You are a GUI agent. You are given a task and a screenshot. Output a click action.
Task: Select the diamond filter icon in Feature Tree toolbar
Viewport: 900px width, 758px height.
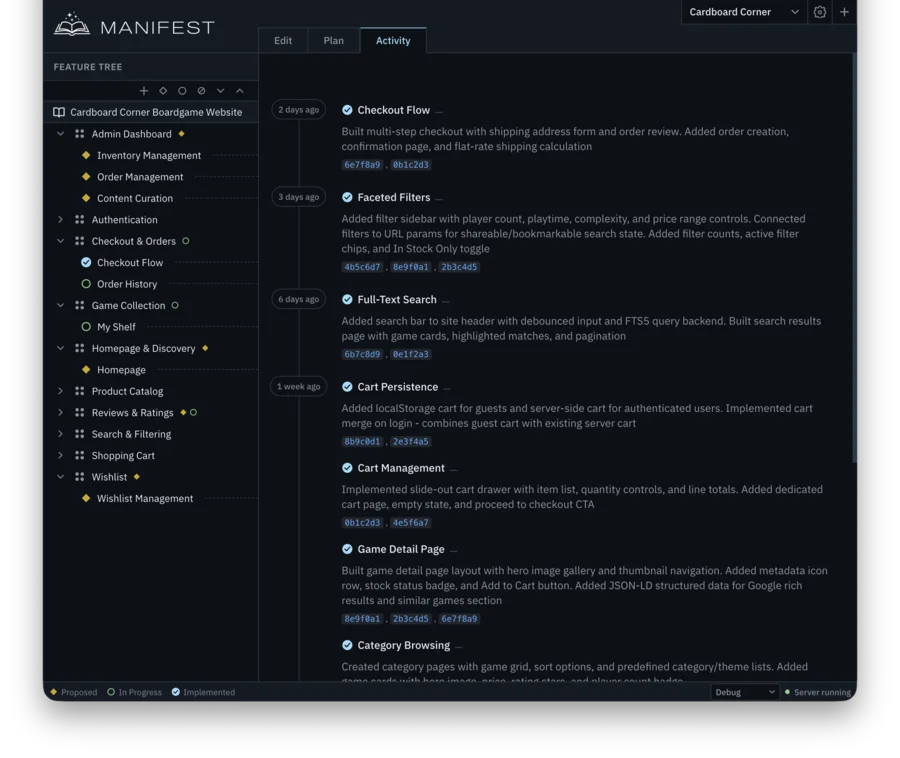tap(163, 90)
